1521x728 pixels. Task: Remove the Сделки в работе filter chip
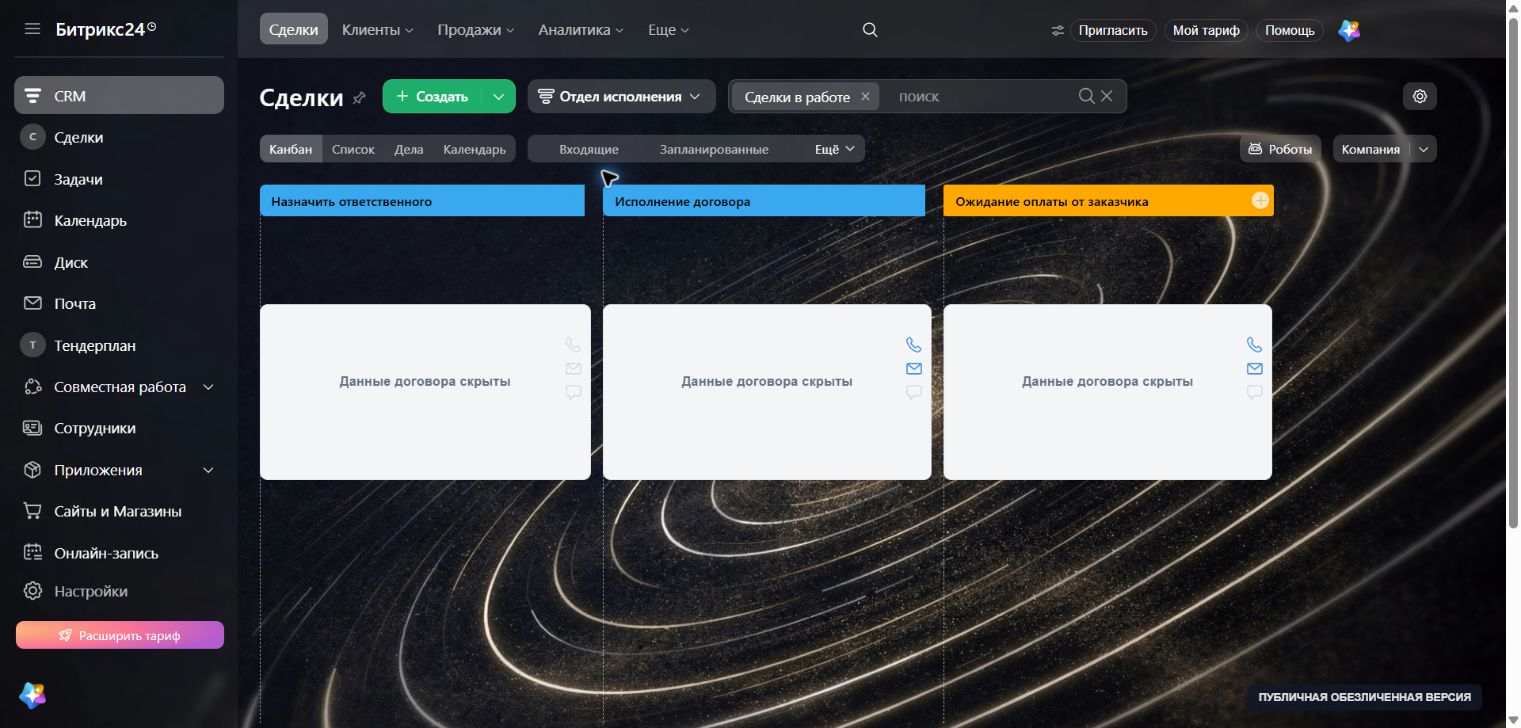point(865,97)
